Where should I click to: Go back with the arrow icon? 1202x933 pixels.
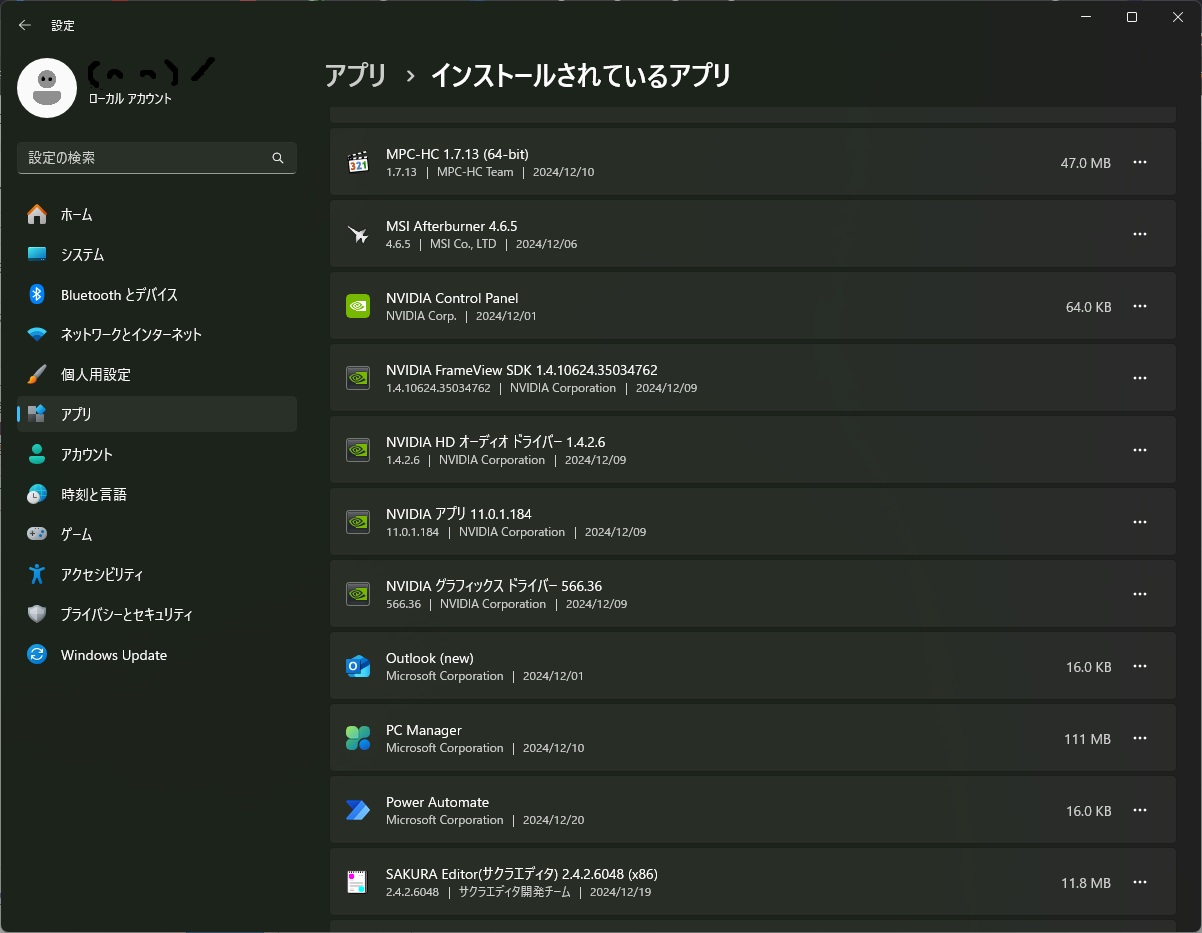pyautogui.click(x=25, y=25)
